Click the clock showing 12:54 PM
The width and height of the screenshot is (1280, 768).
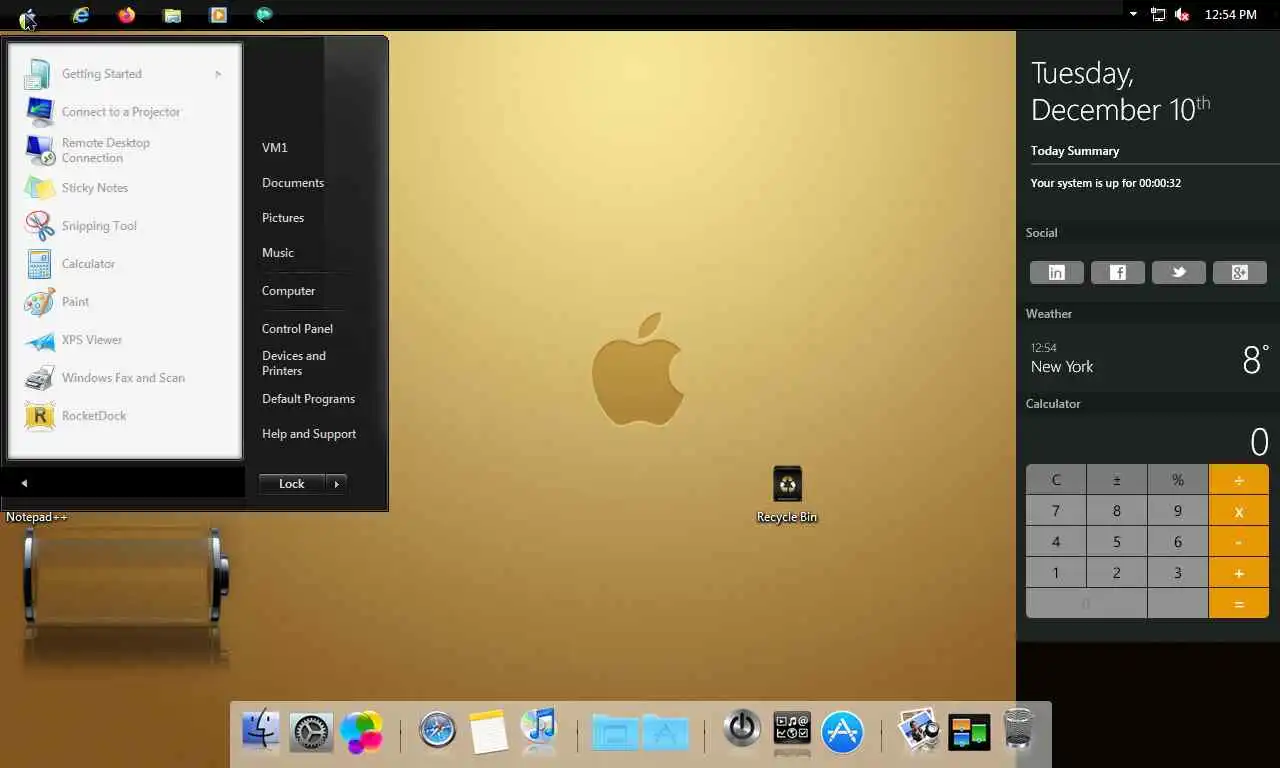[1231, 15]
